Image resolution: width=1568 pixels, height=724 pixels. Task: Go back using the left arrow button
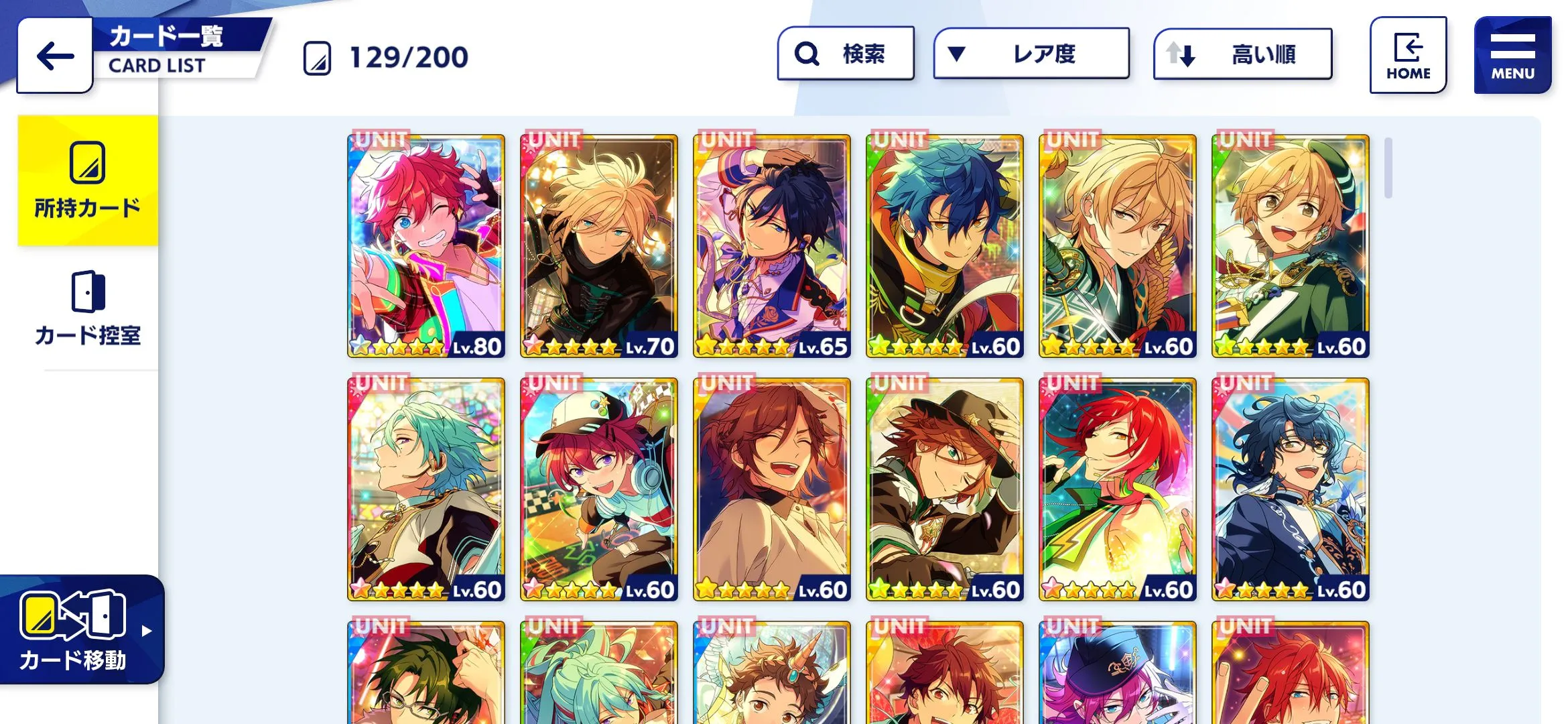[55, 56]
